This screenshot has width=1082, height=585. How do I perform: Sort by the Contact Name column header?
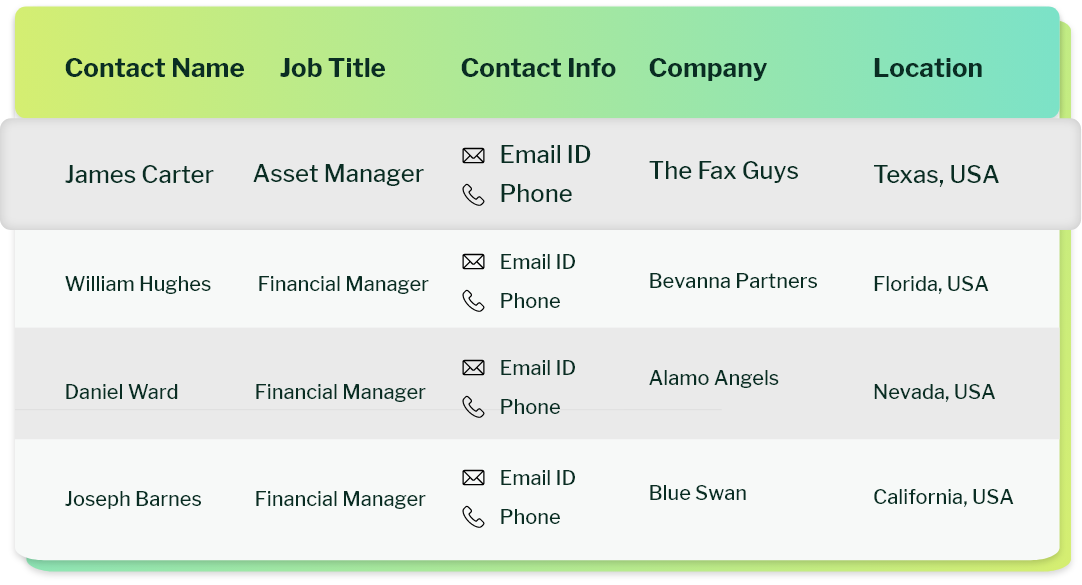coord(154,68)
